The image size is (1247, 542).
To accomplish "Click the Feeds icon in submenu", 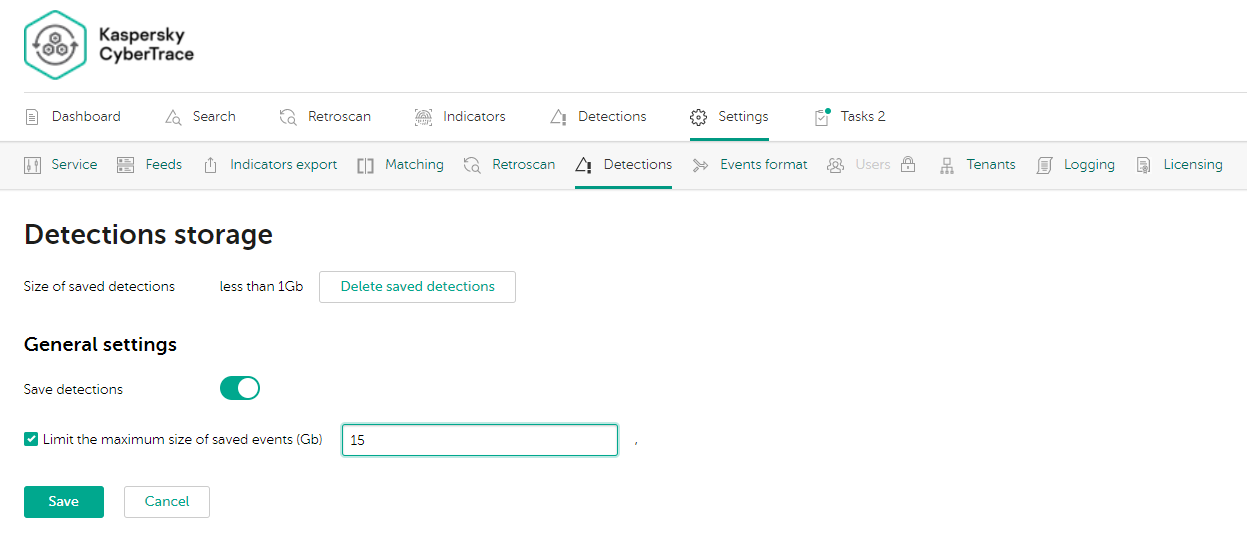I will click(125, 165).
